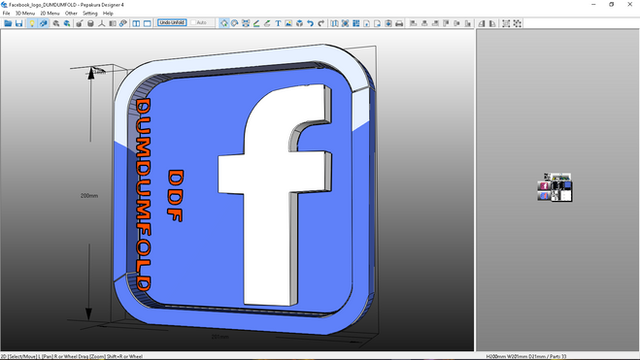
Task: Toggle the Auto checkbox
Action: pos(194,23)
